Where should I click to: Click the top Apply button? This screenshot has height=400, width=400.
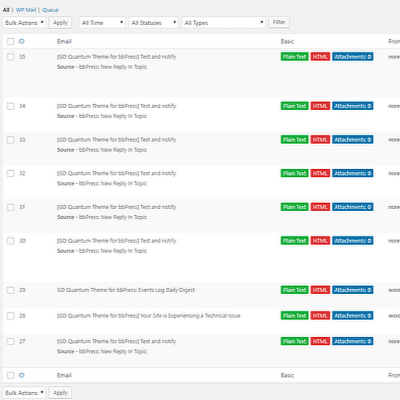pyautogui.click(x=60, y=23)
